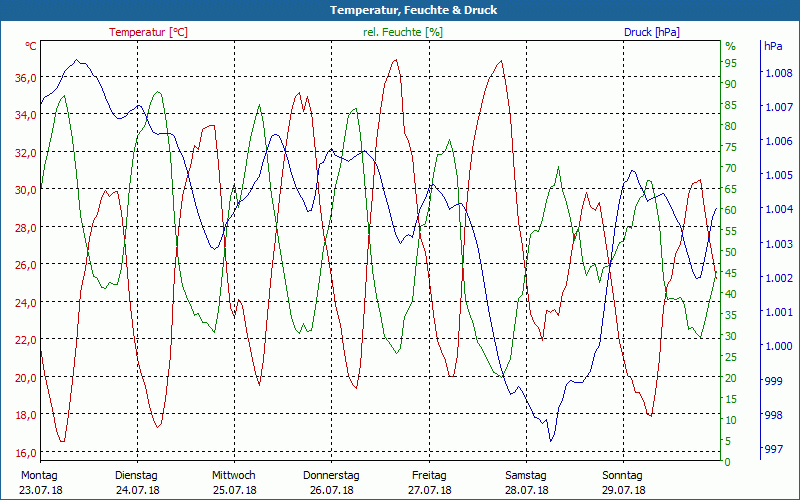Select the Mittwoch day label
800x500 pixels.
coord(234,475)
